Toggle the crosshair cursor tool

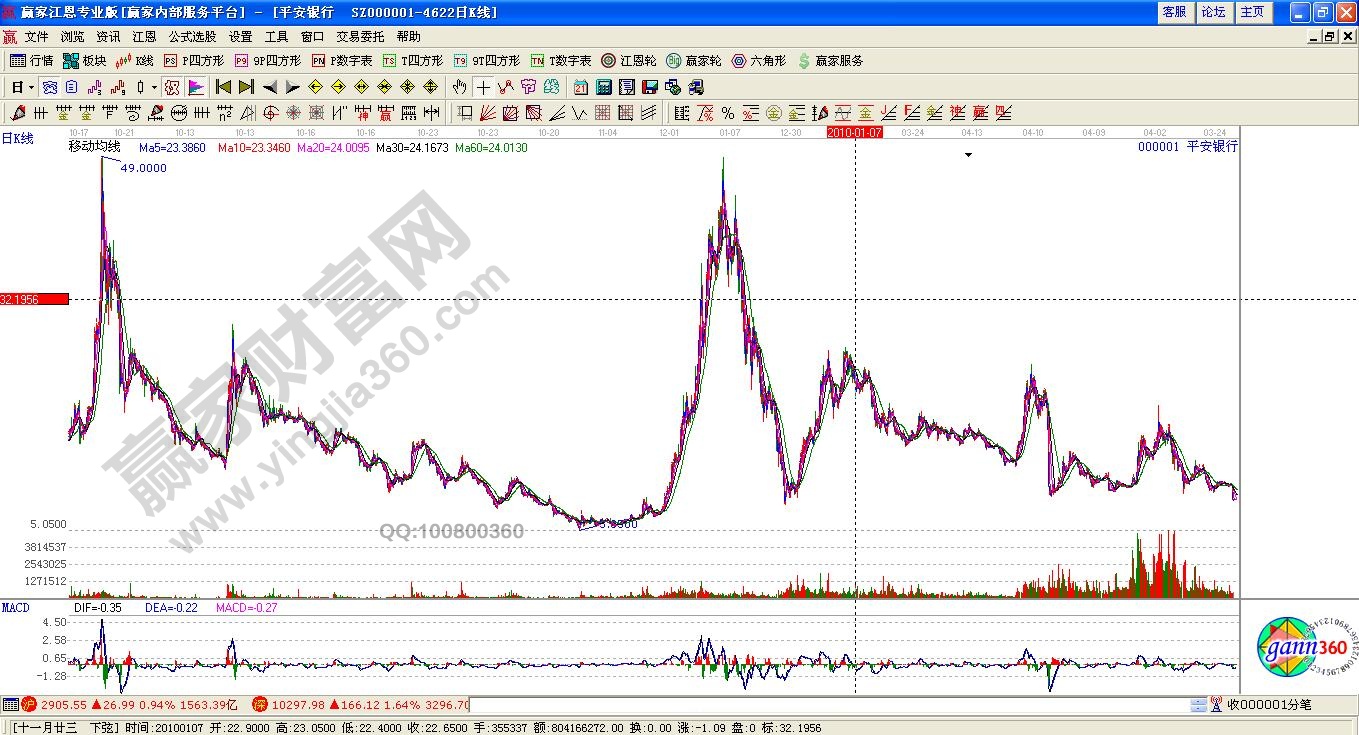click(483, 87)
